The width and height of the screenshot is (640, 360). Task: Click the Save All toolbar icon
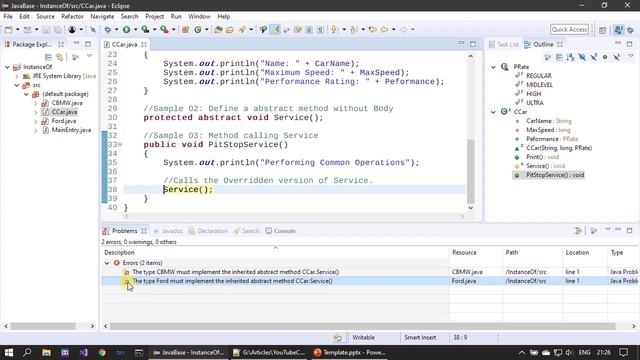[x=58, y=30]
